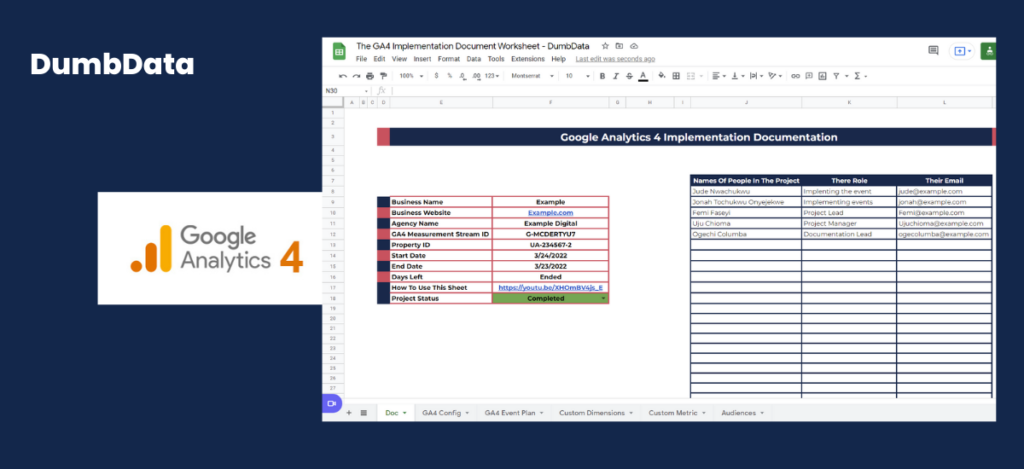Open the fill color picker
The height and width of the screenshot is (469, 1024).
pos(662,76)
